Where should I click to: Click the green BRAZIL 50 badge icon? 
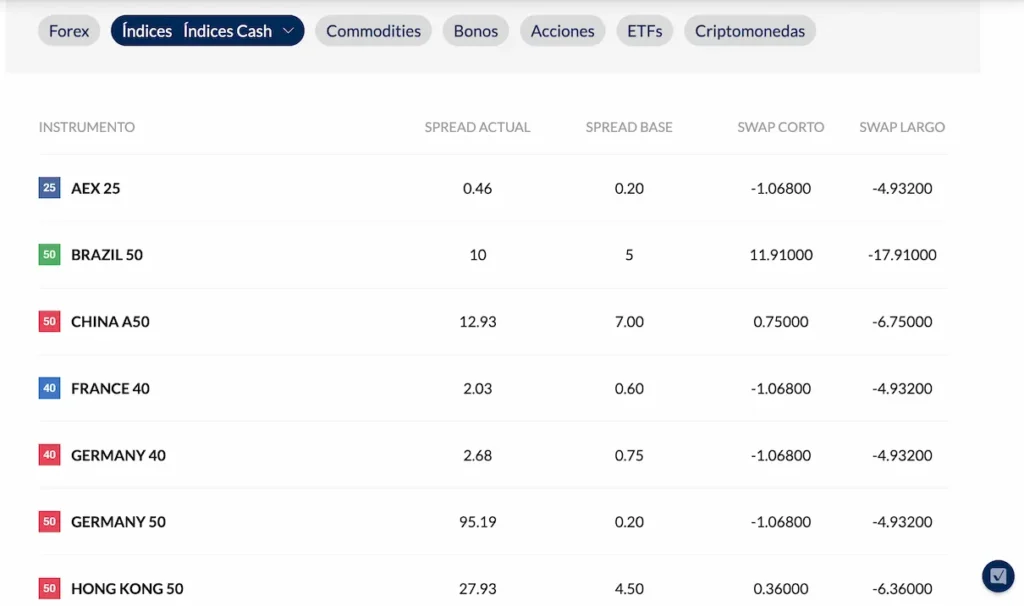click(48, 254)
